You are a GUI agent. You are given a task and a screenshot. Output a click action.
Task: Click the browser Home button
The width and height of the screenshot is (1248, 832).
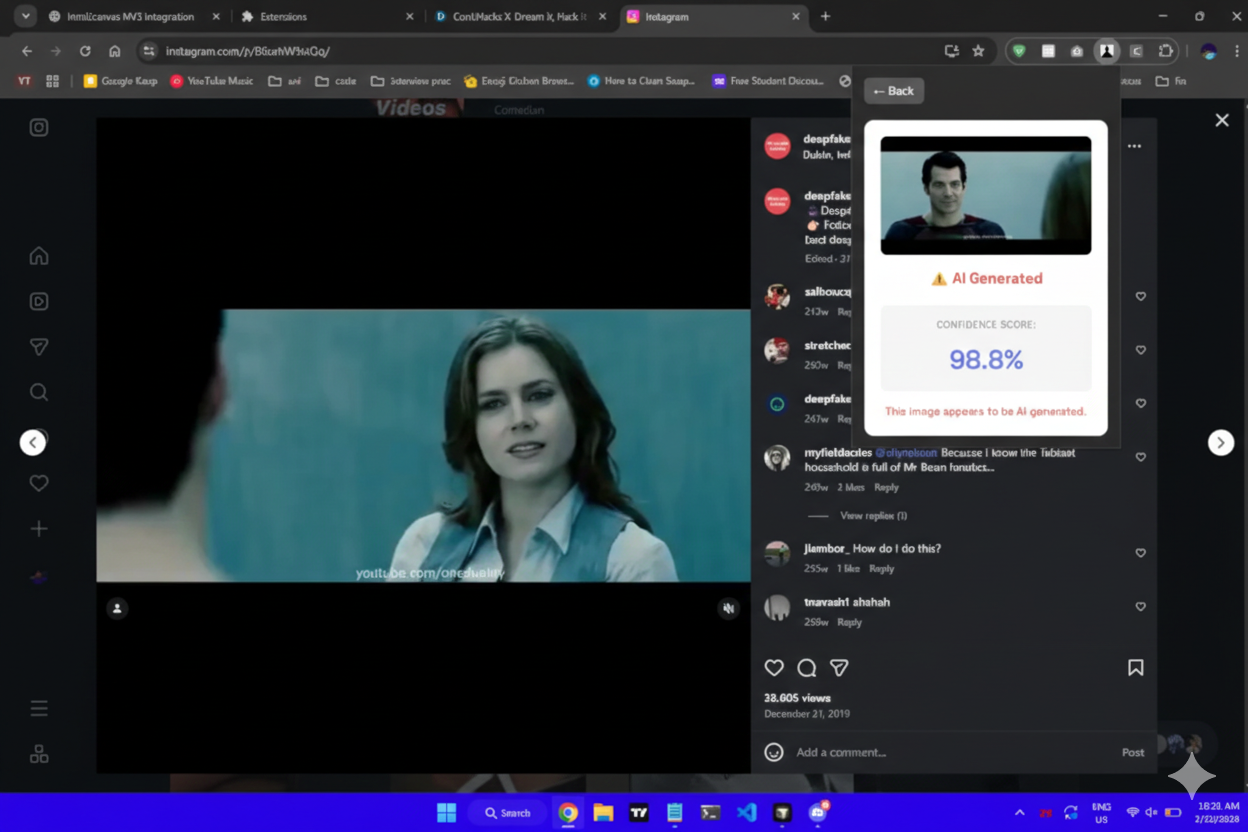115,51
